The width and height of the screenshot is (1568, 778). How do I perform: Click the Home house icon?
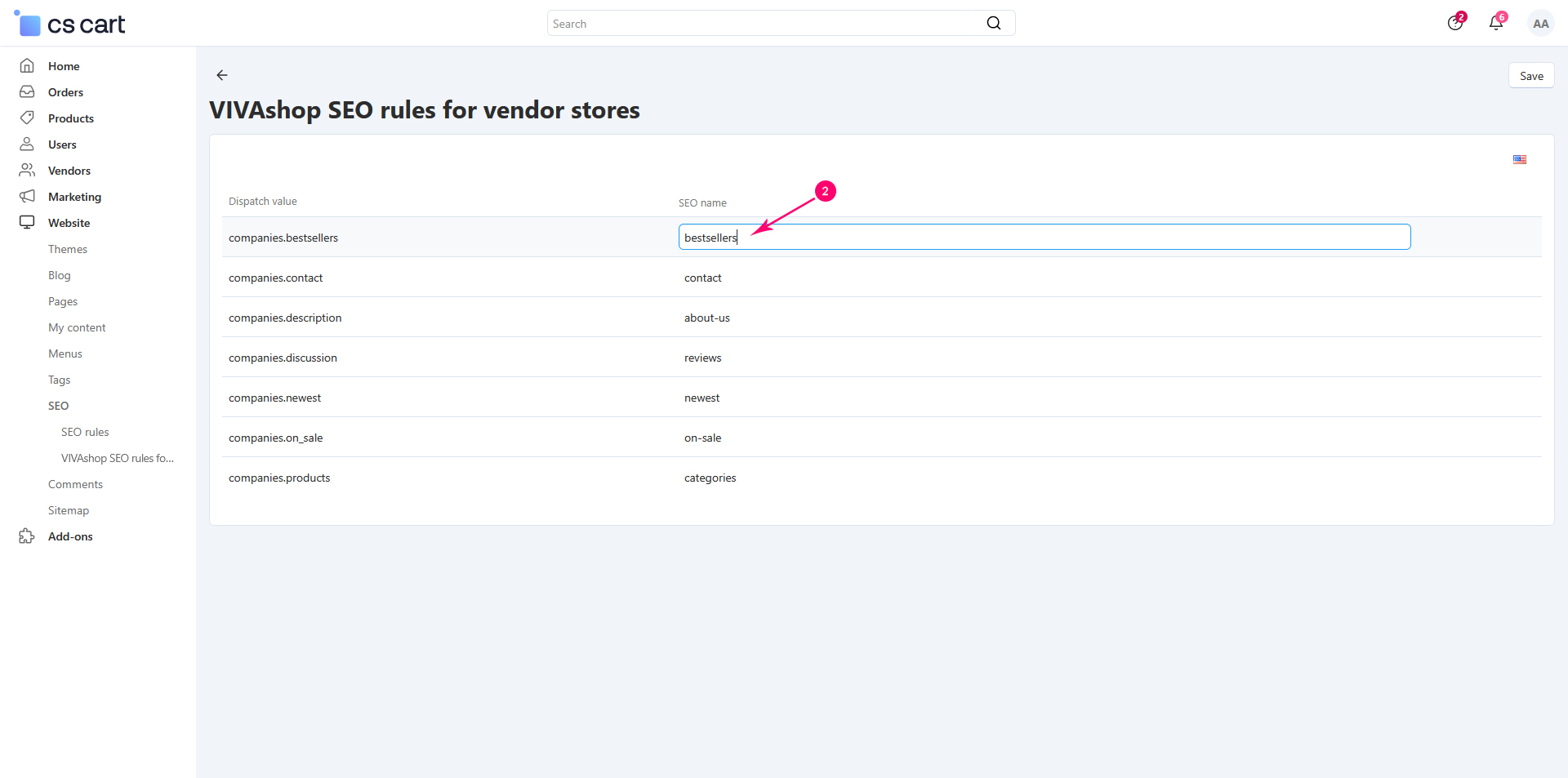pos(27,66)
